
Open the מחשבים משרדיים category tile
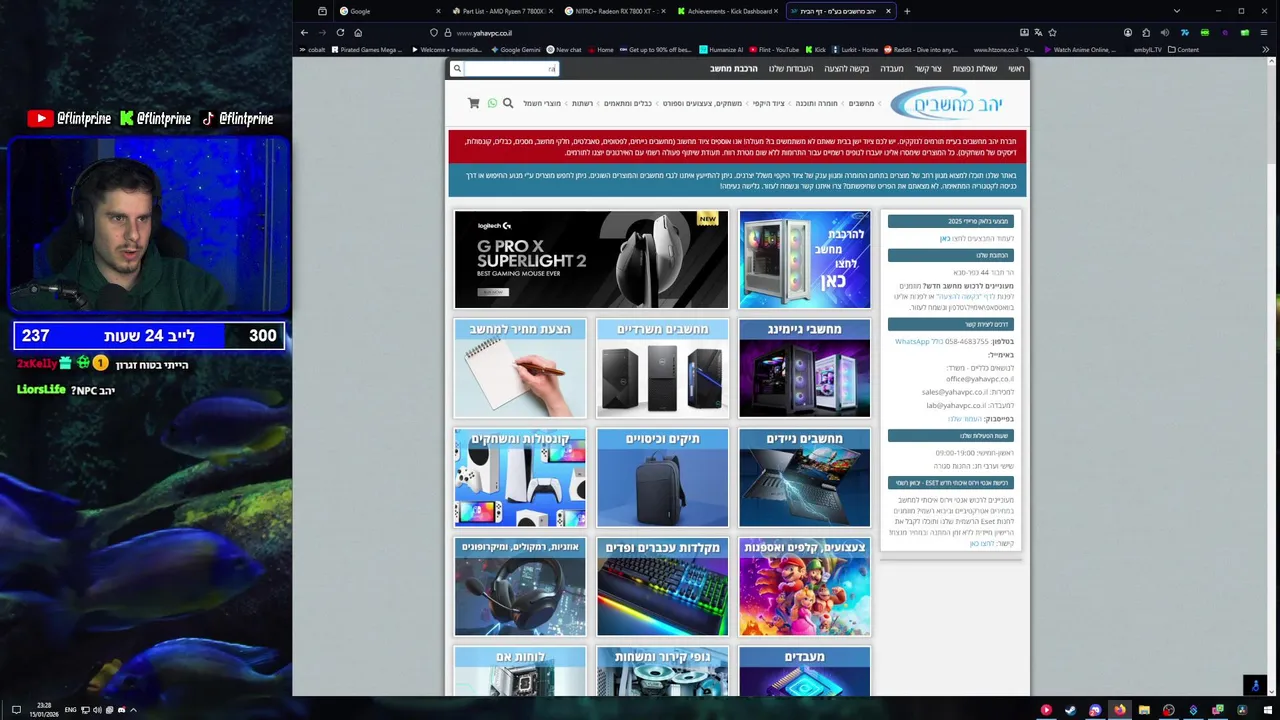(x=662, y=368)
